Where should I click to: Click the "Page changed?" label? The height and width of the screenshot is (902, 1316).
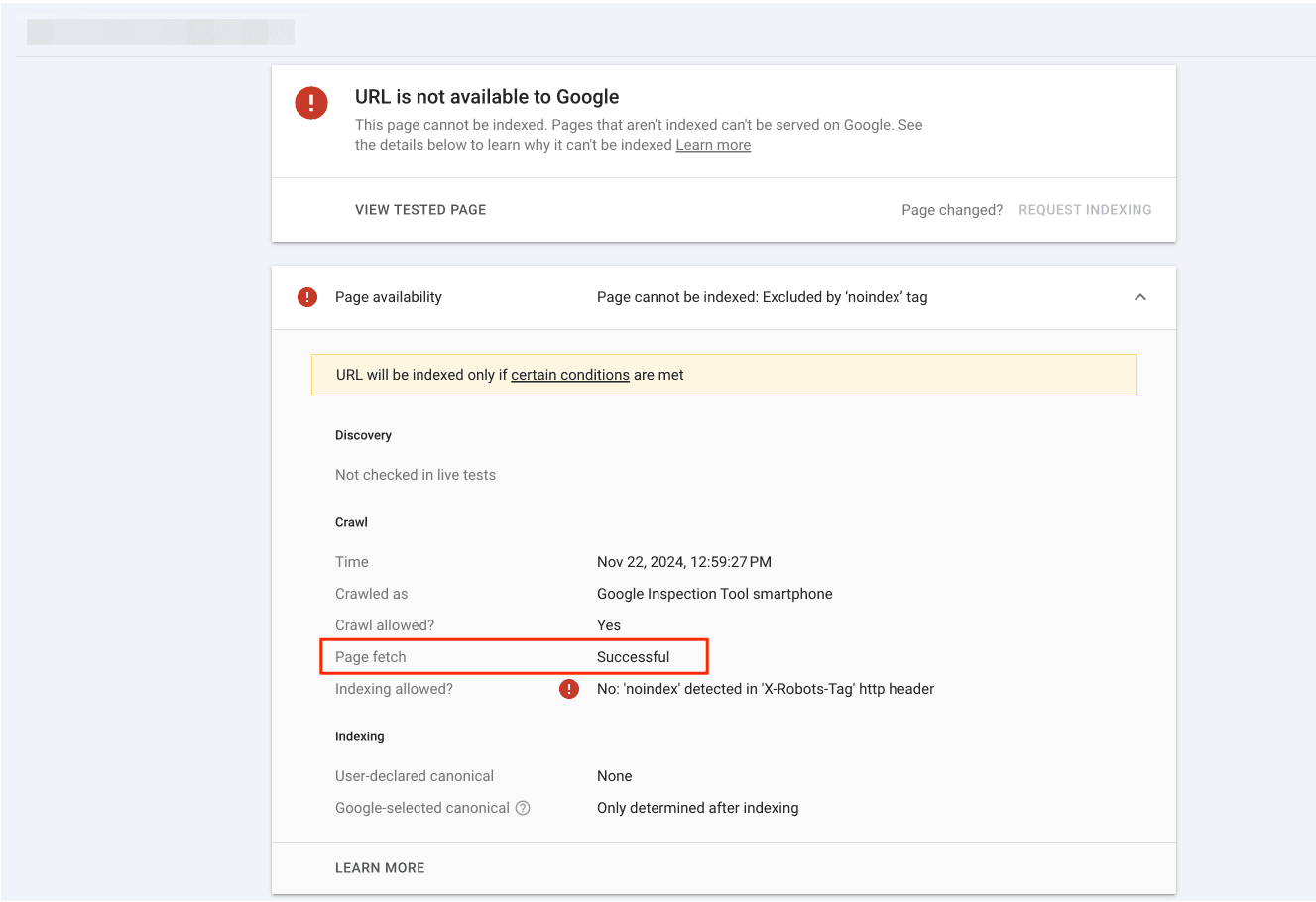(950, 209)
